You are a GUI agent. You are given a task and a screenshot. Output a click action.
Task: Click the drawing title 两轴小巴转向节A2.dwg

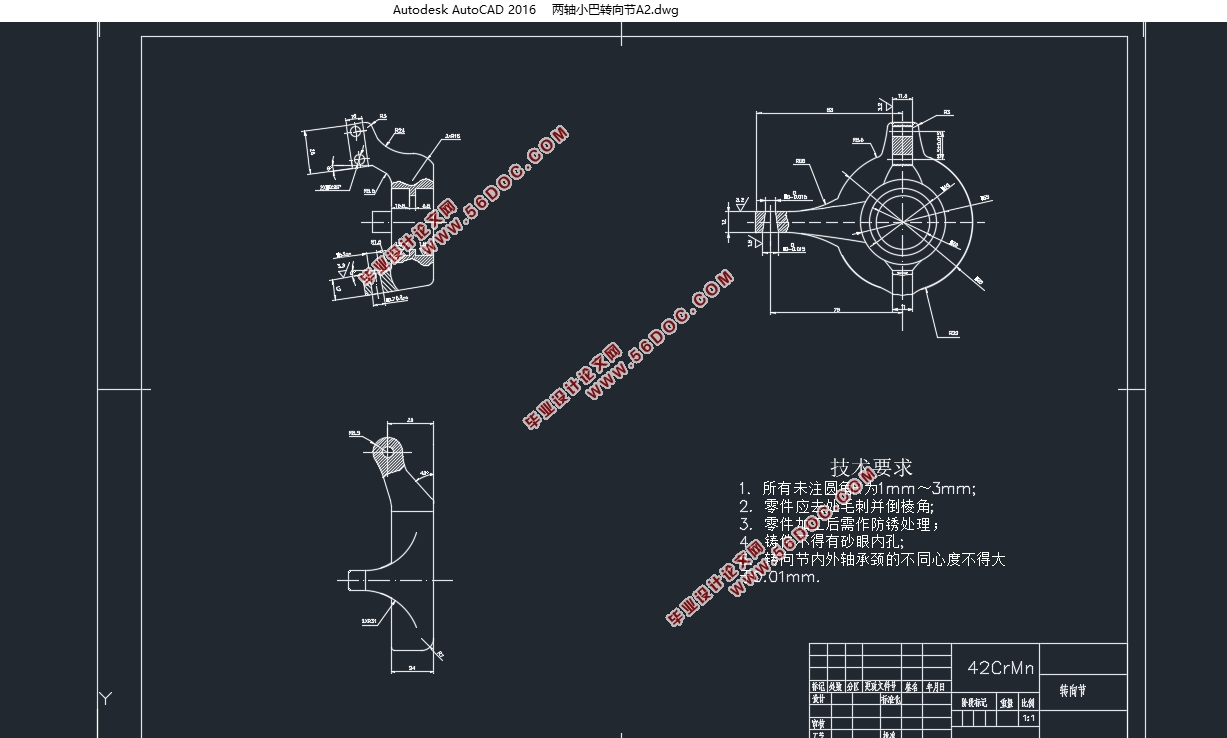point(615,10)
